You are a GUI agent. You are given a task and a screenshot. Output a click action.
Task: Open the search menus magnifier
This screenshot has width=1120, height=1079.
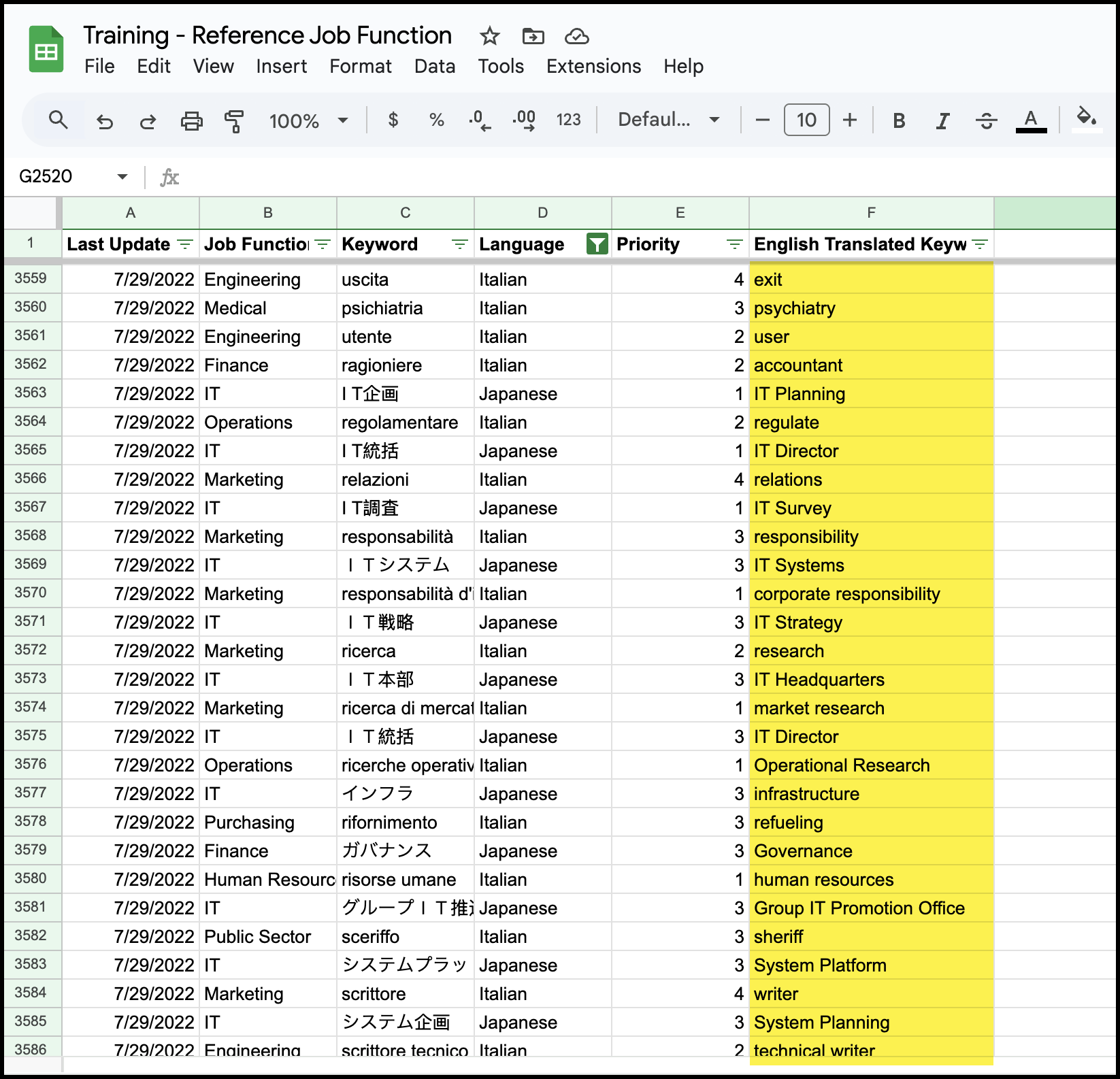point(59,120)
